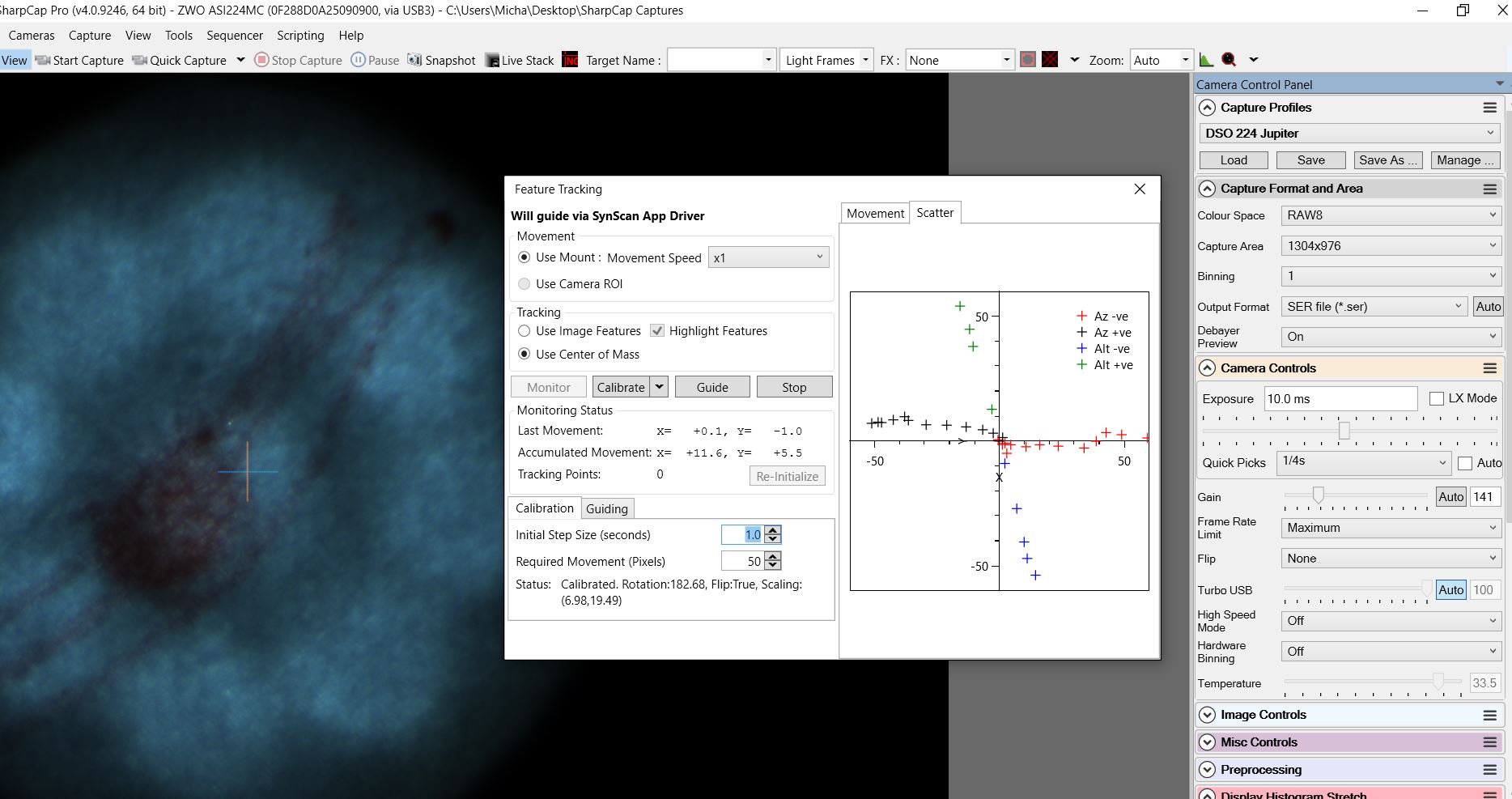
Task: Collapse the Camera Controls section
Action: pos(1207,368)
